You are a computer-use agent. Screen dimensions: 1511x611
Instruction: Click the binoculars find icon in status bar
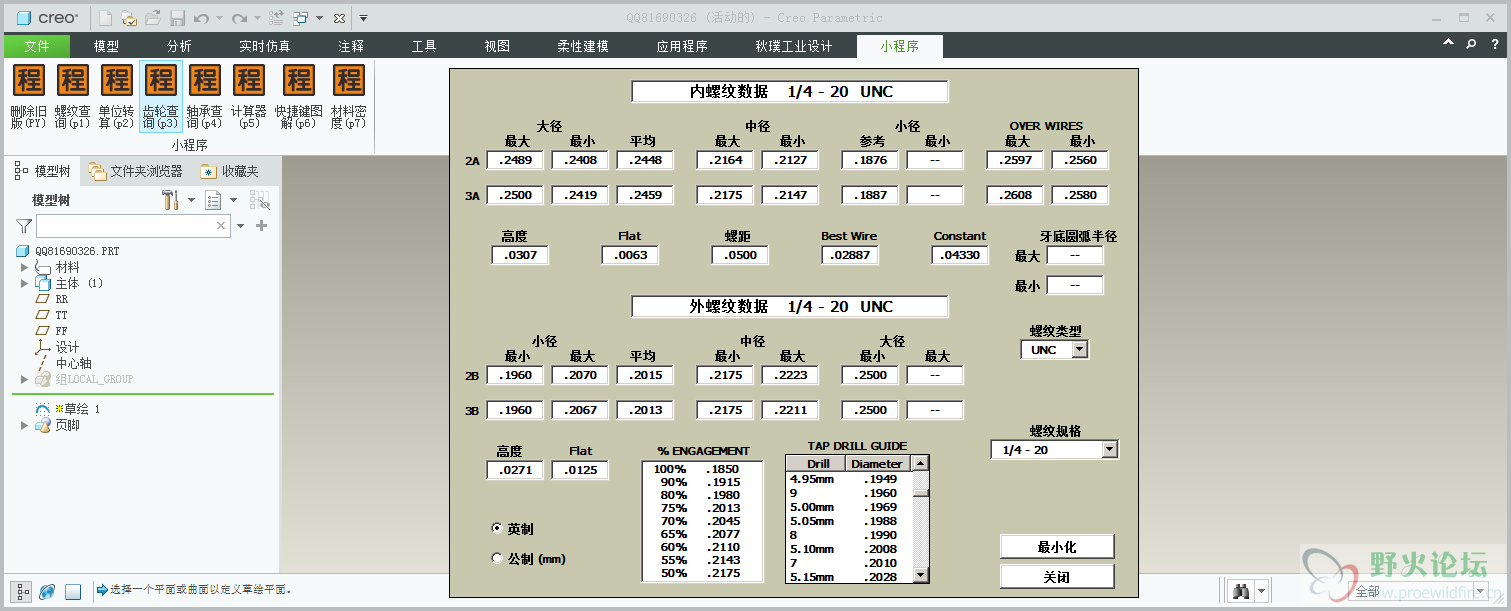click(1241, 591)
